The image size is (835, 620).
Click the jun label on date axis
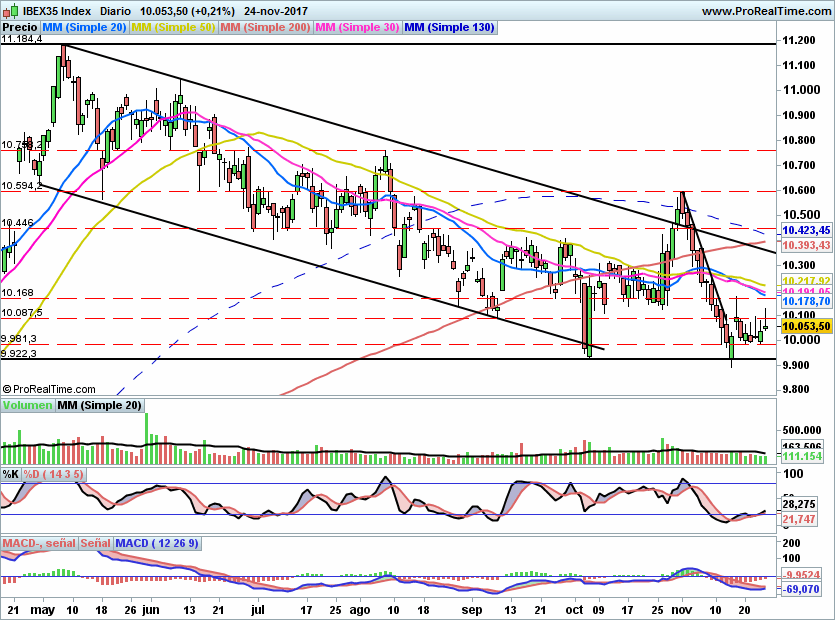[x=151, y=610]
